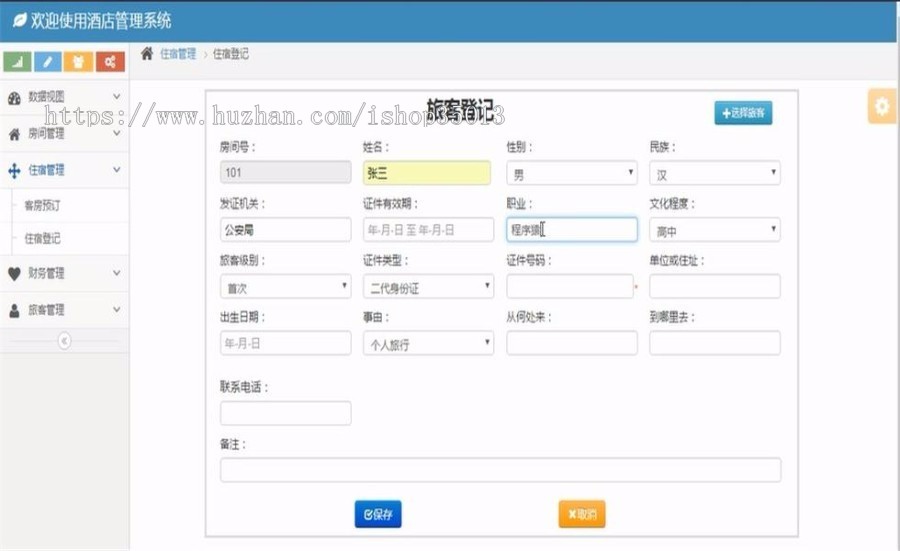The height and width of the screenshot is (551, 900).
Task: Click the person icon beside 旅客管理
Action: click(x=14, y=311)
